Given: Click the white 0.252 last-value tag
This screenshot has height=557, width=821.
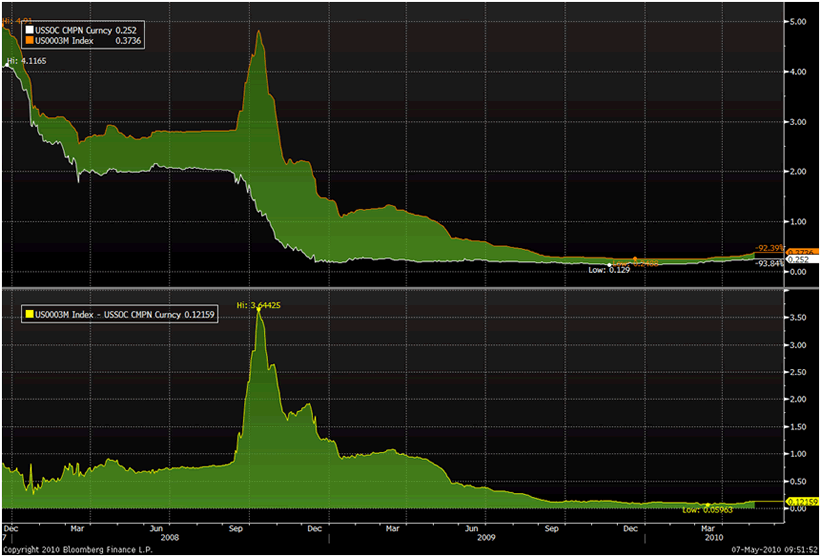Looking at the screenshot, I should [x=802, y=259].
